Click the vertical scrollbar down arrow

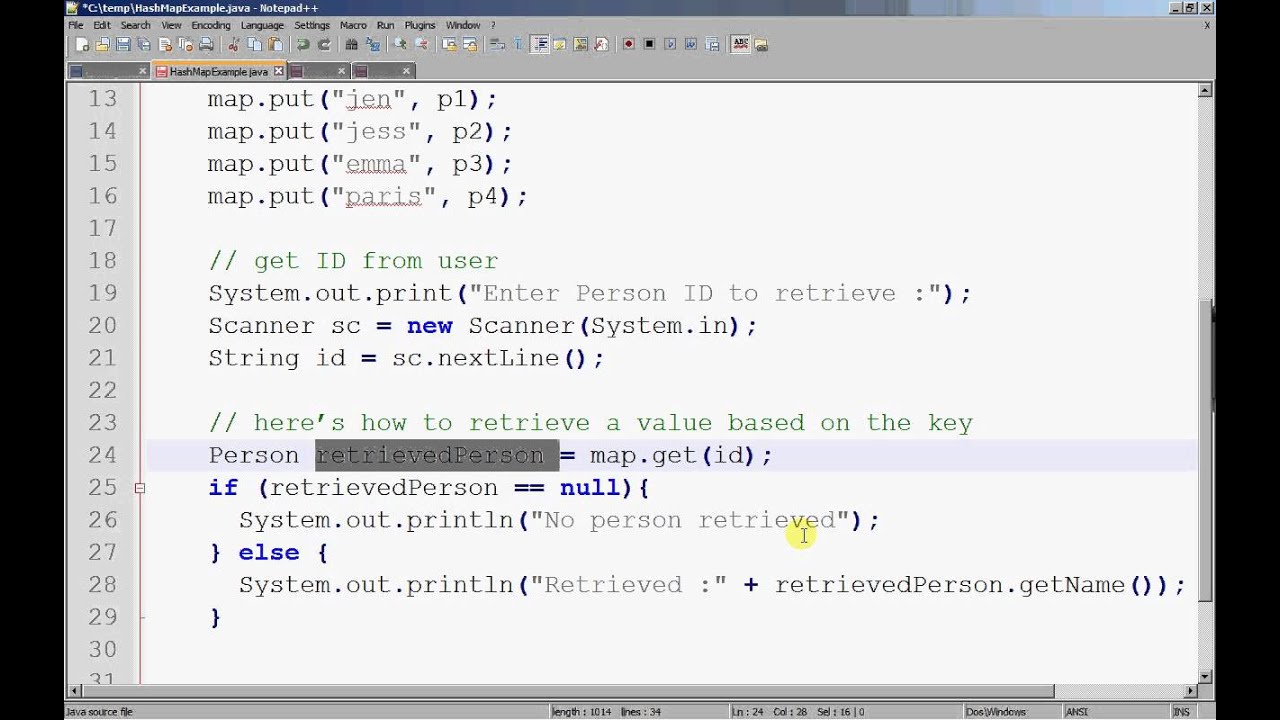click(1205, 676)
